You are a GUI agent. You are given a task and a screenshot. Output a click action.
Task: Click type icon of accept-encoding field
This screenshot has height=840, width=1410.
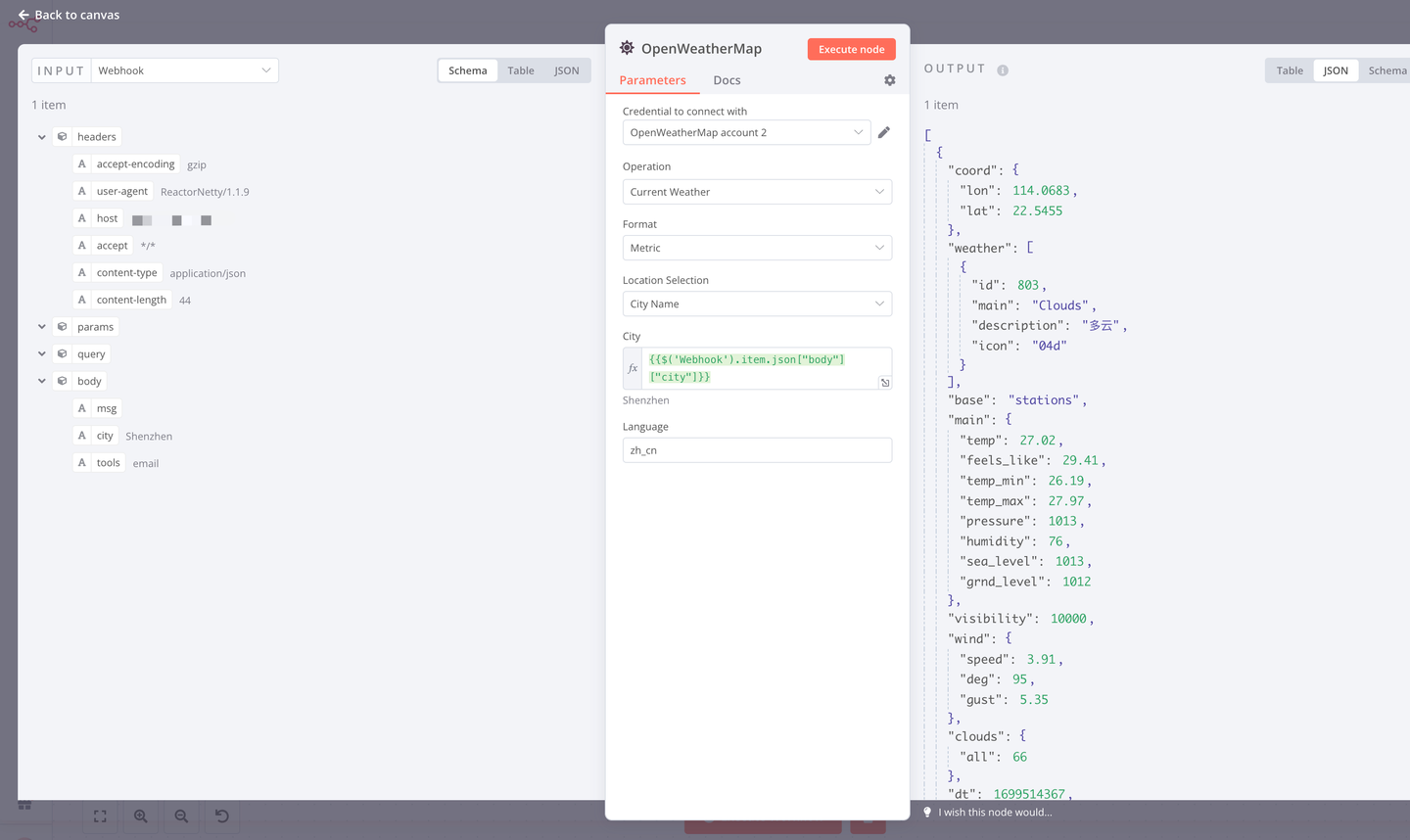(x=82, y=164)
